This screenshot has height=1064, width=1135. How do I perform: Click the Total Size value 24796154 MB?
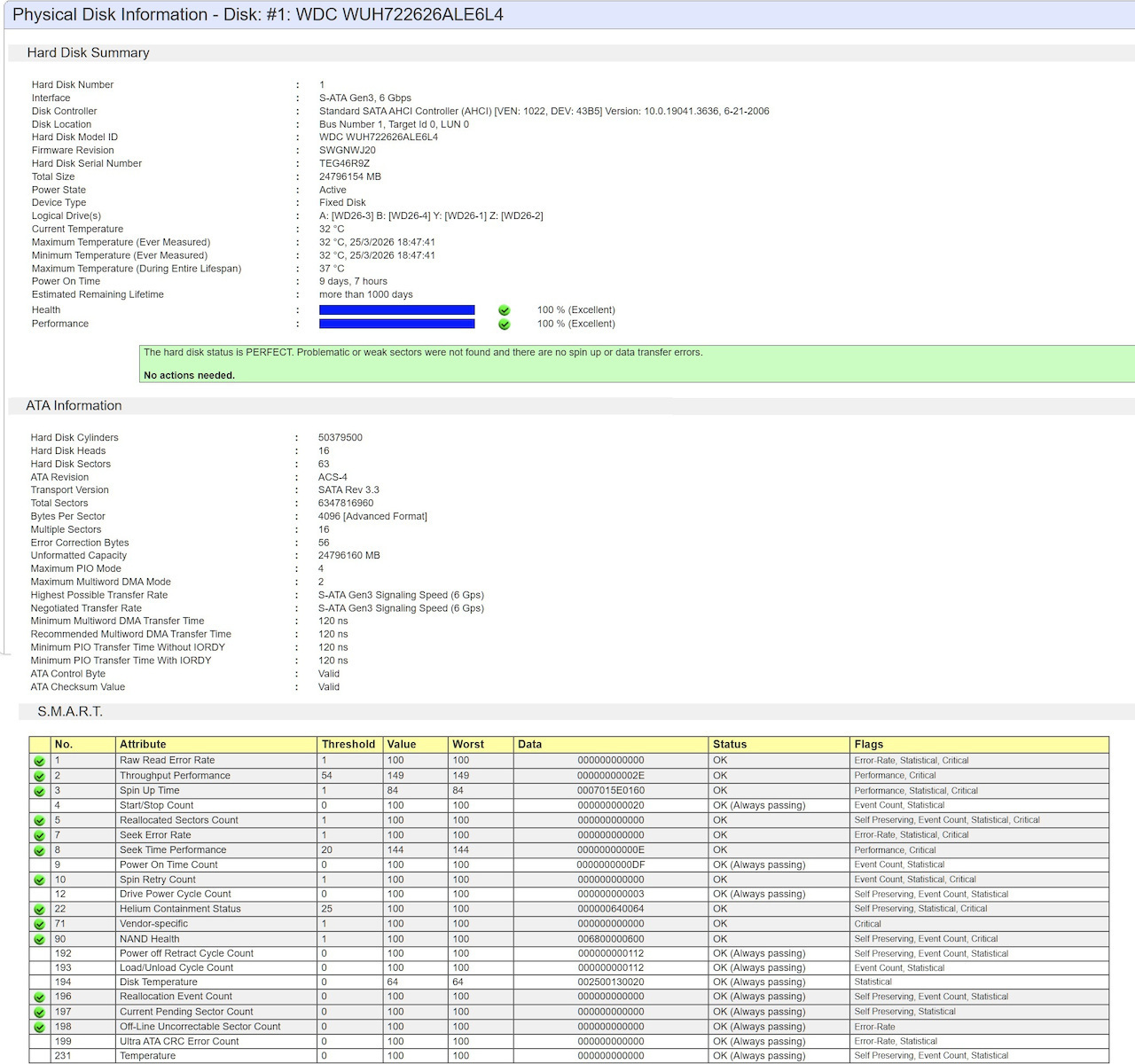[x=350, y=177]
